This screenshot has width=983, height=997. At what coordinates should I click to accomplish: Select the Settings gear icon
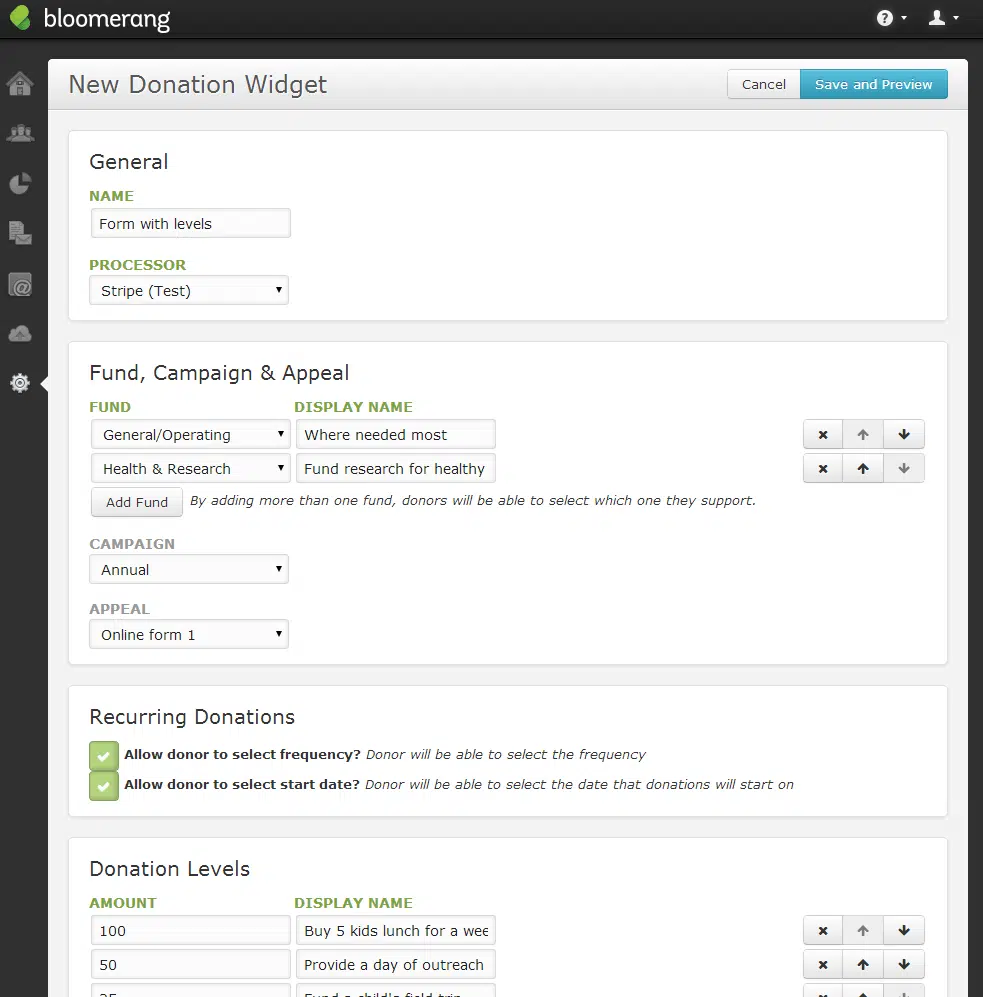point(20,382)
